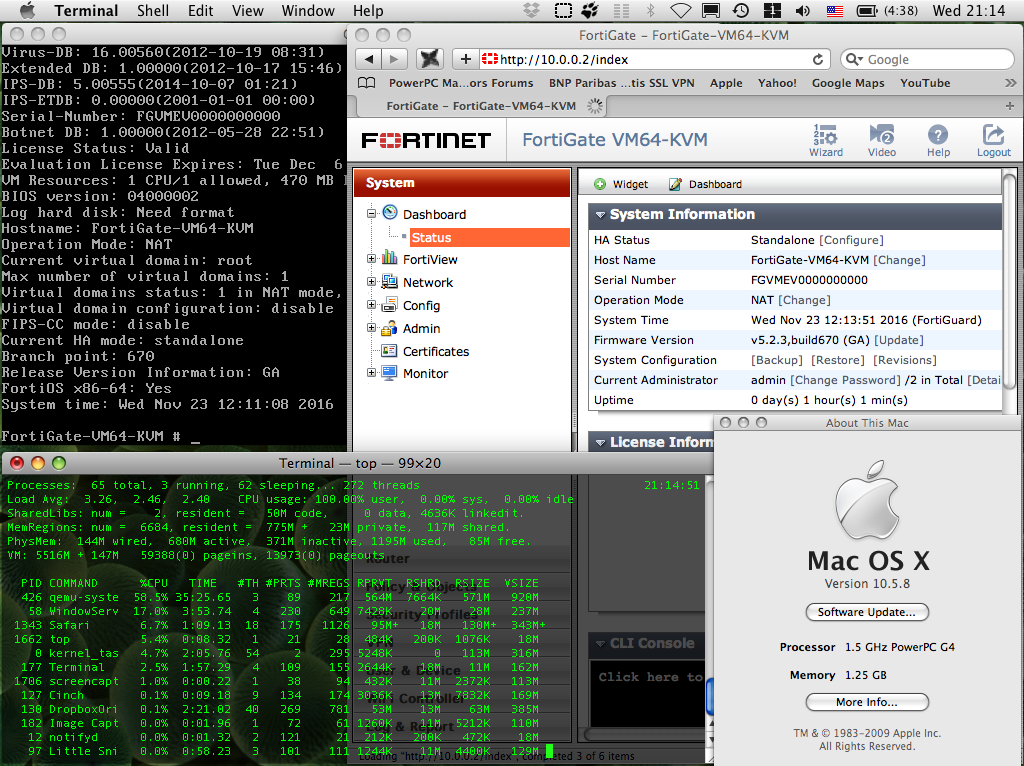Click the Firmware Version Update link
The height and width of the screenshot is (766, 1024).
[899, 340]
